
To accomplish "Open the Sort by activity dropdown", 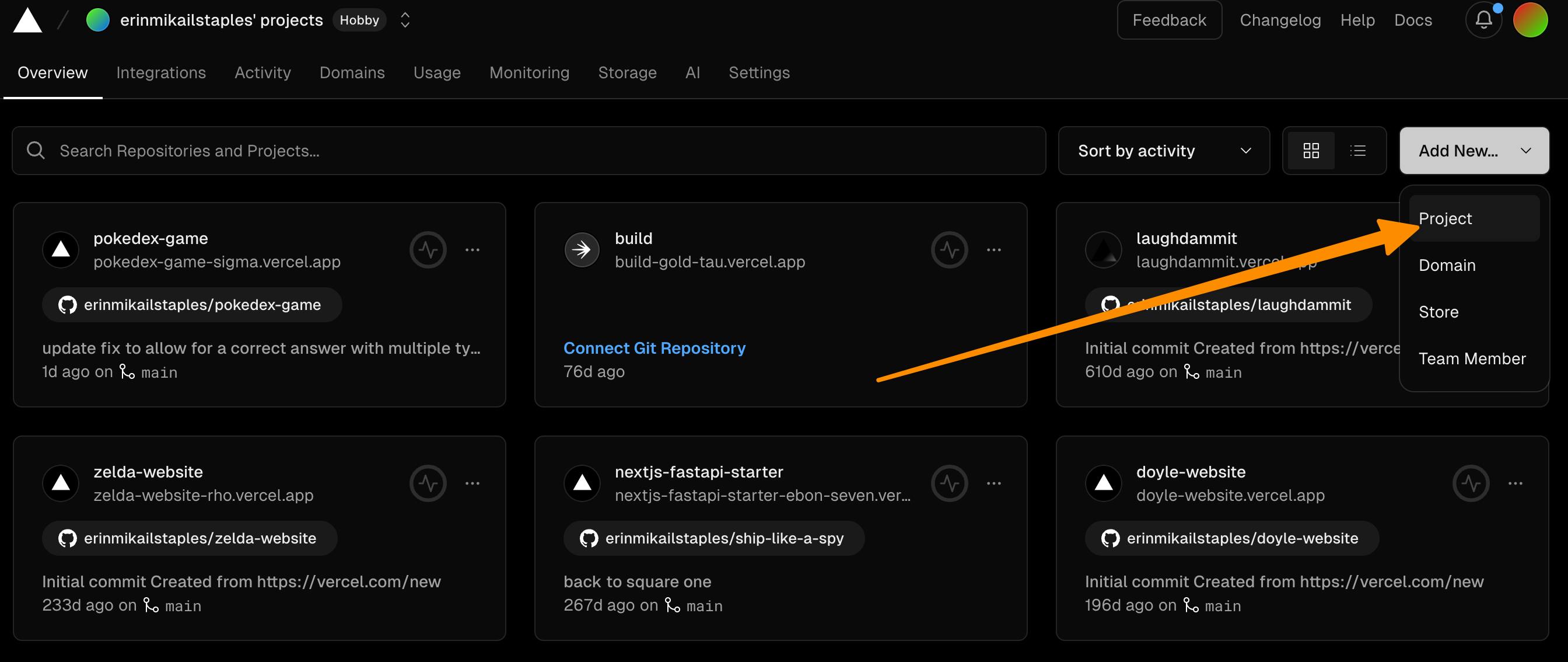I will pyautogui.click(x=1163, y=151).
